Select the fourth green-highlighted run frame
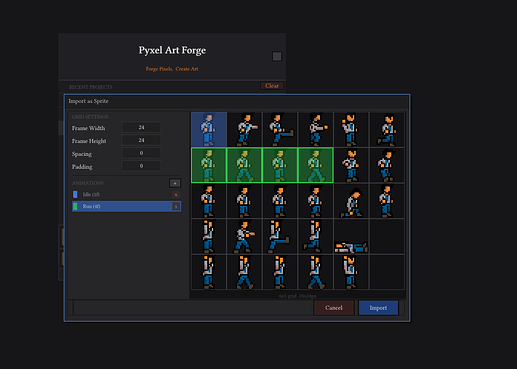 pos(316,165)
